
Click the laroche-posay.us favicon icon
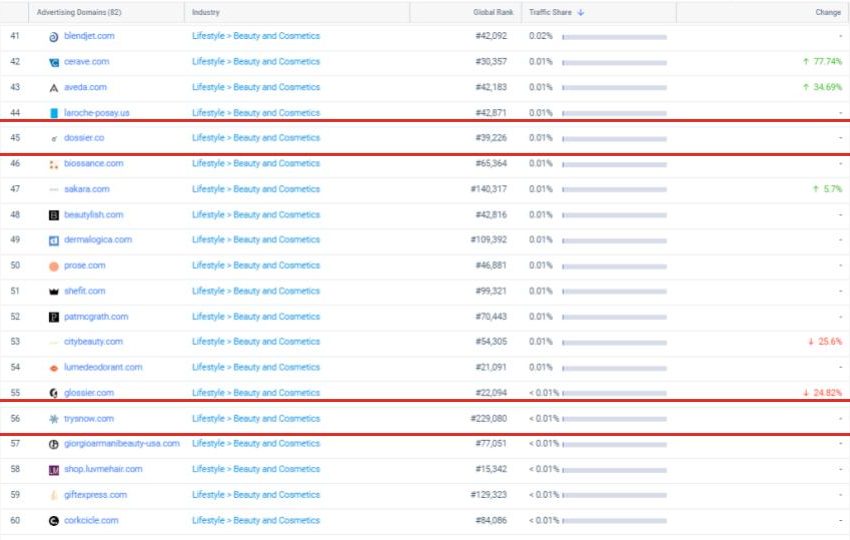(54, 113)
